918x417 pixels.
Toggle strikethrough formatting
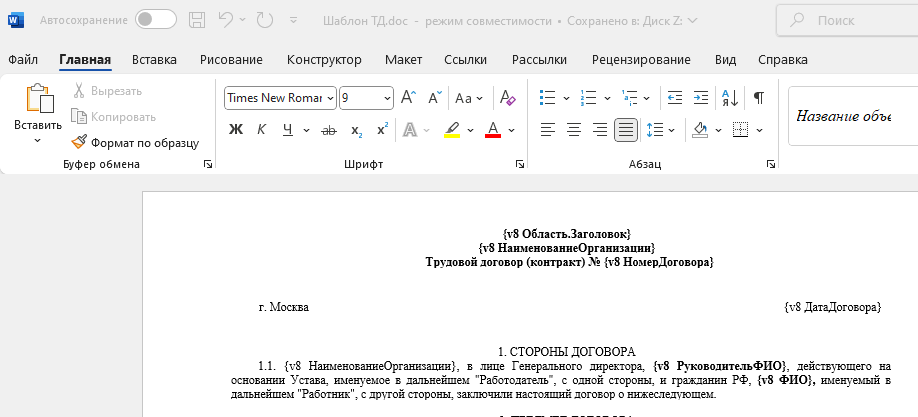329,130
